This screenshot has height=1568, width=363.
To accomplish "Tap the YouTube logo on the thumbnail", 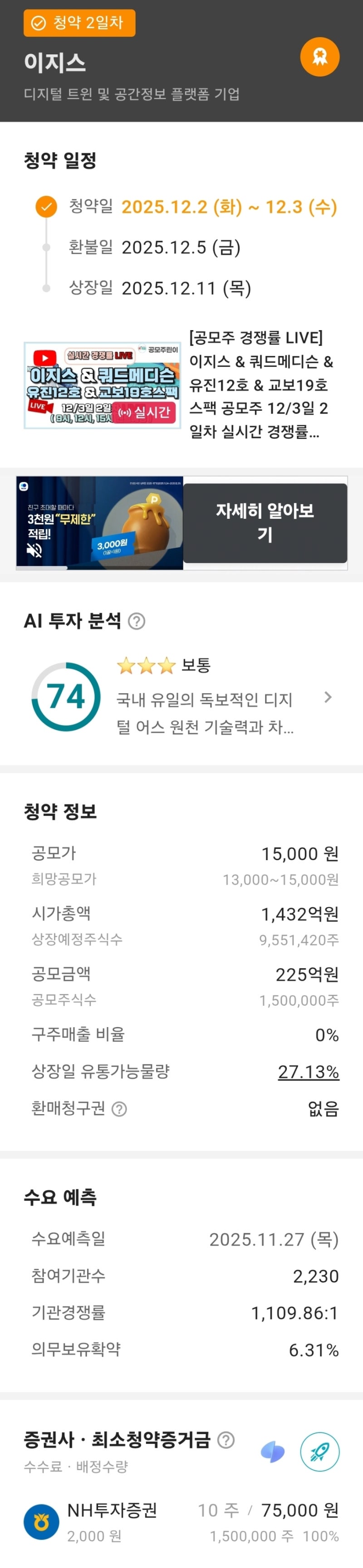I will 45,357.
